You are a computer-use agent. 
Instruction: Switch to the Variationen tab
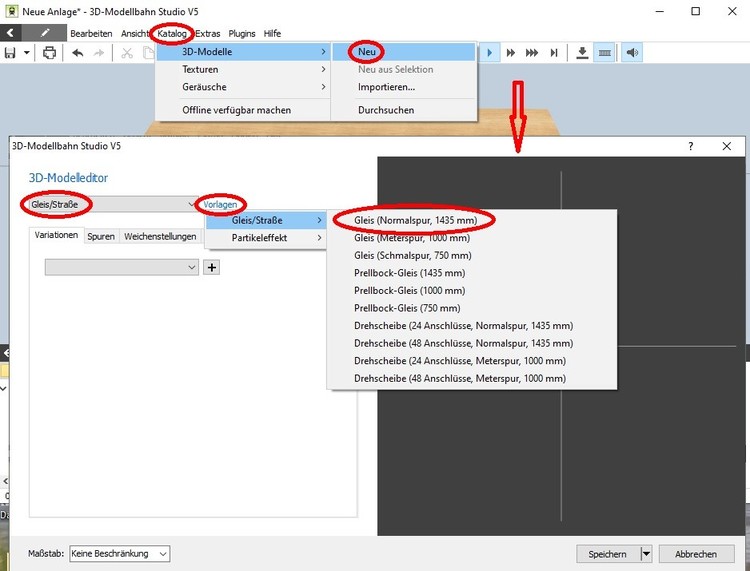pos(56,235)
